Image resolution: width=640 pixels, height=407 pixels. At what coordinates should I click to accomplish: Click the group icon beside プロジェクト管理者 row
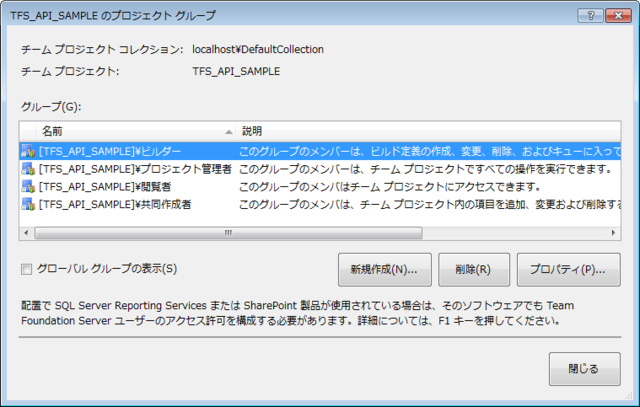28,169
